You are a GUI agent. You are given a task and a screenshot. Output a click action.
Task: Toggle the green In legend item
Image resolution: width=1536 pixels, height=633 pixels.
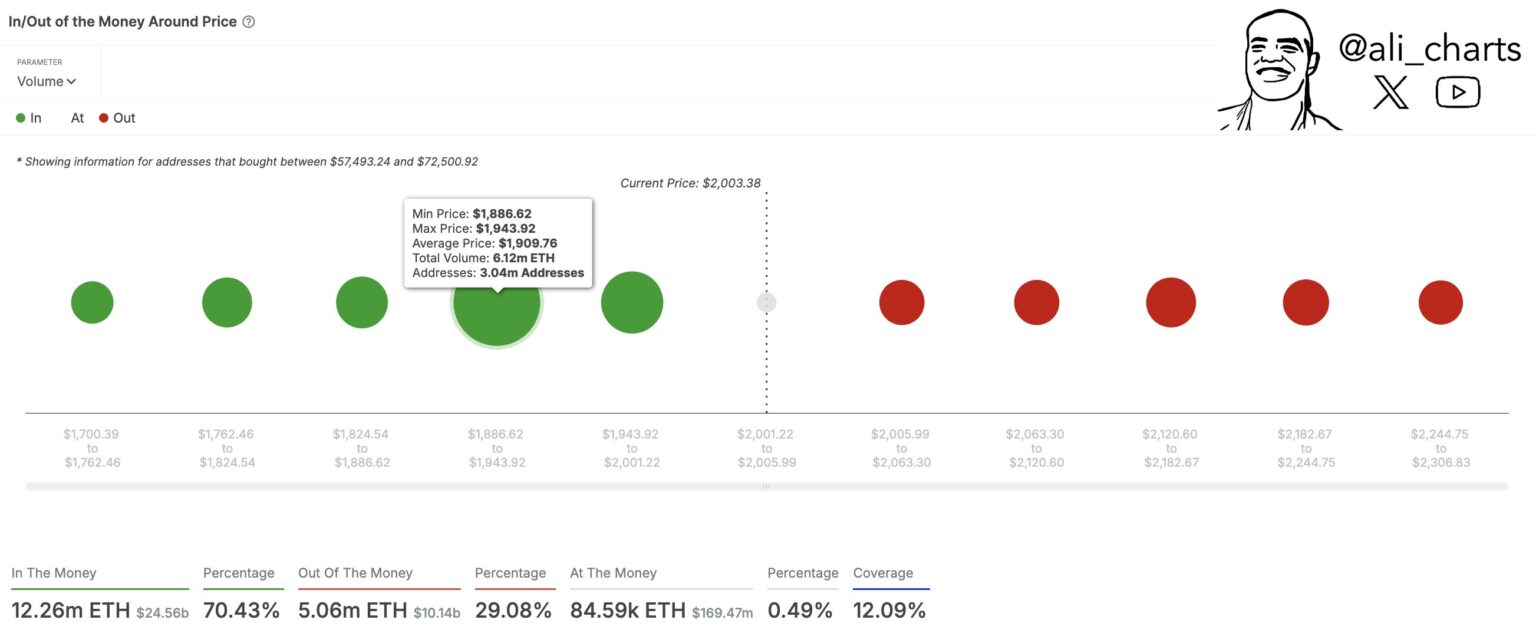29,117
